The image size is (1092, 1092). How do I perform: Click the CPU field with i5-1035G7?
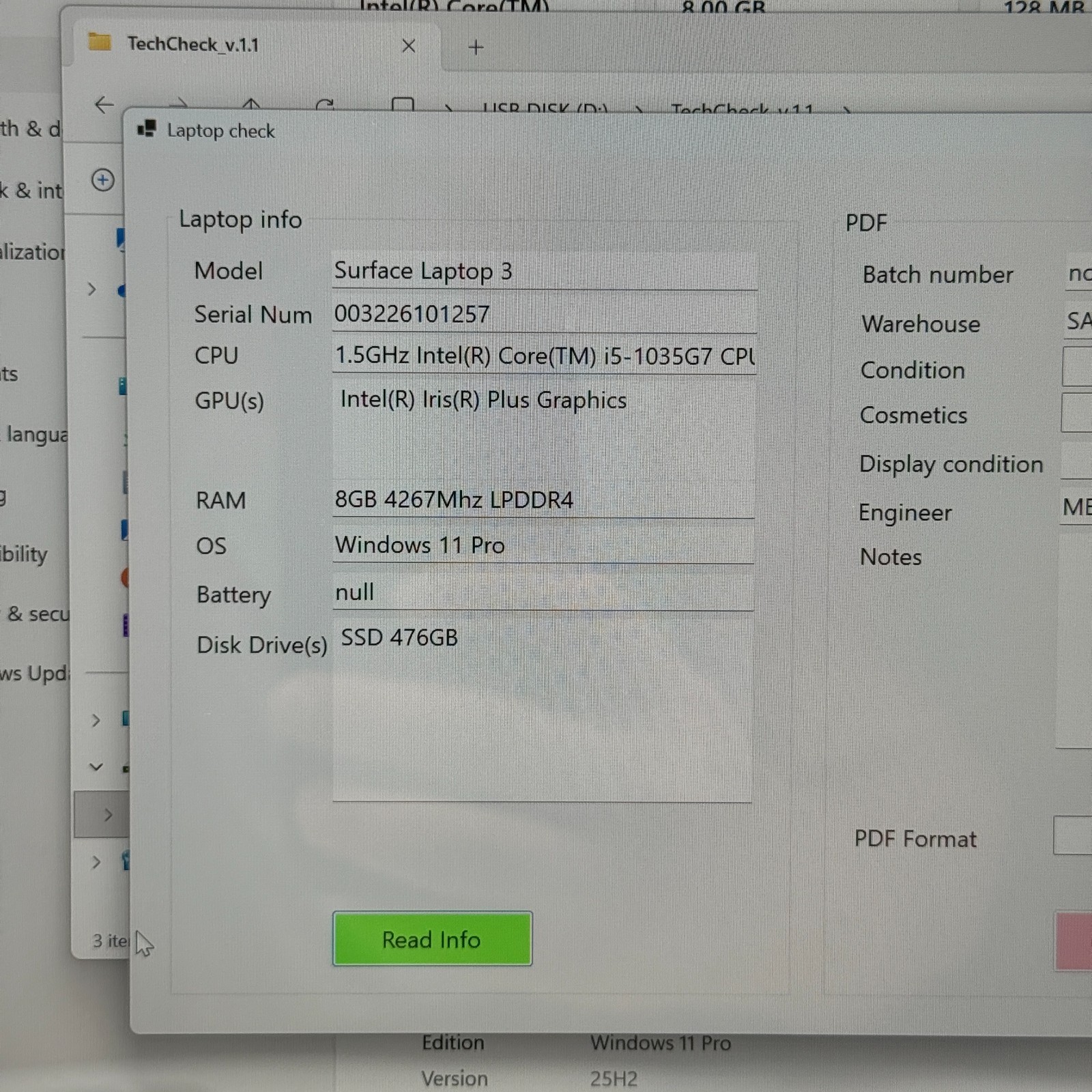pos(544,356)
